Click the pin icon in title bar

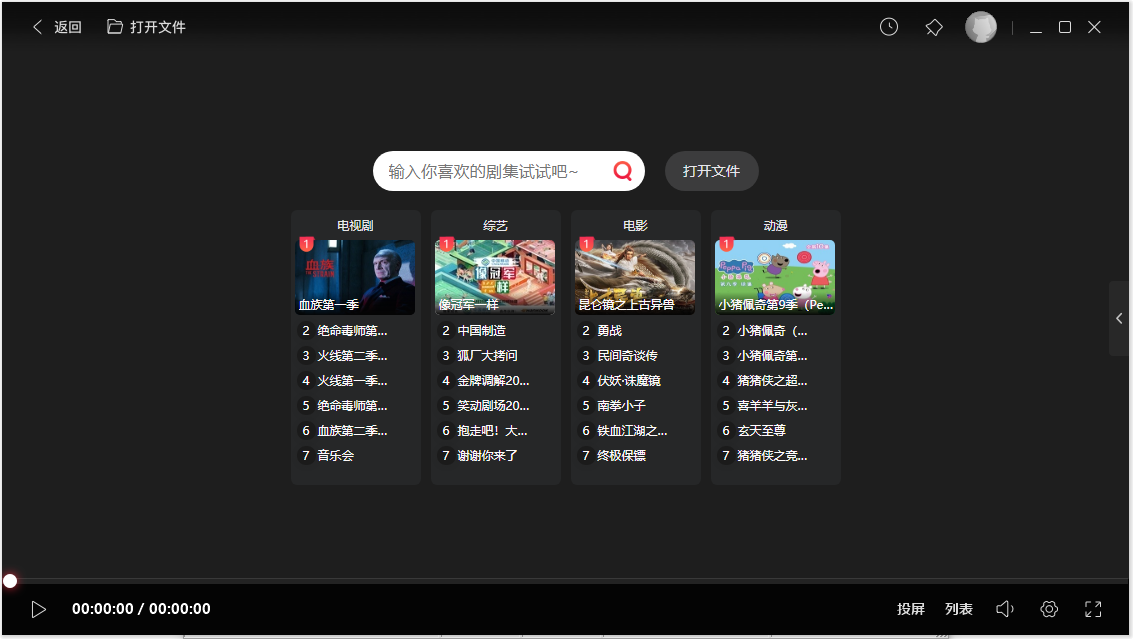[934, 27]
